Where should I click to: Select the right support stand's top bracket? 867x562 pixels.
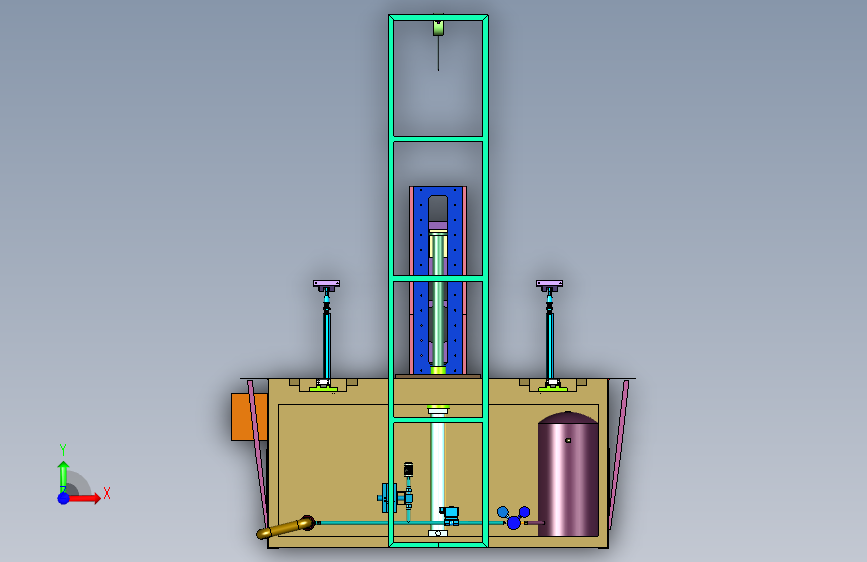coord(550,284)
